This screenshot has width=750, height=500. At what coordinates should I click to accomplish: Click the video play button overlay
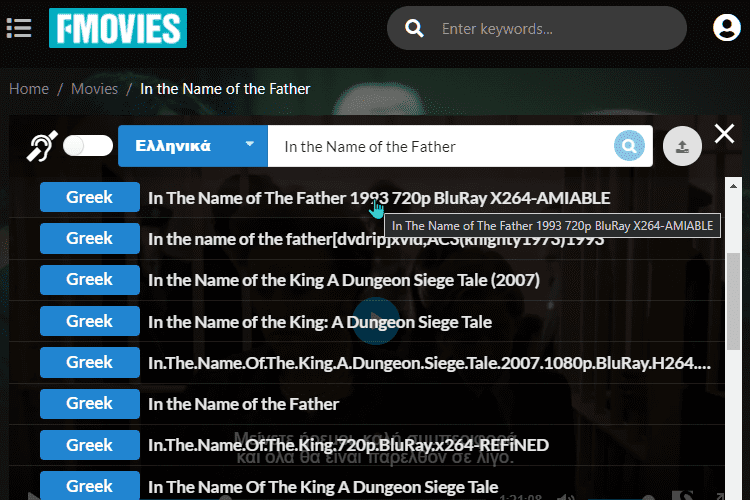pos(376,321)
